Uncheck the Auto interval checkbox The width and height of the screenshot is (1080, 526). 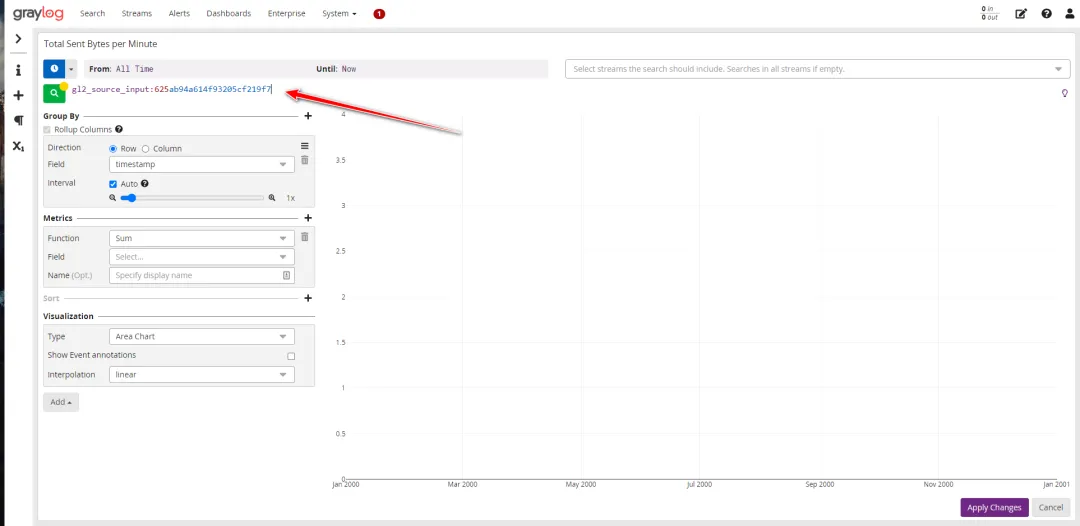tap(113, 184)
